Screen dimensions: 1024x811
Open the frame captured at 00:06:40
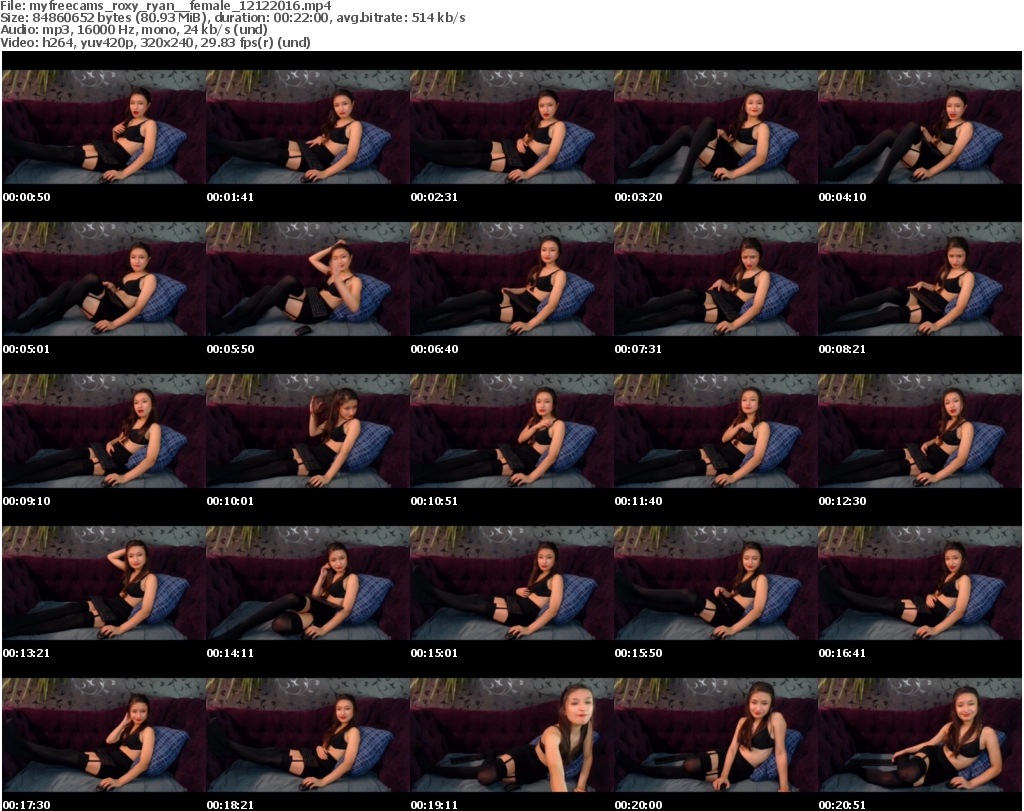coord(512,279)
